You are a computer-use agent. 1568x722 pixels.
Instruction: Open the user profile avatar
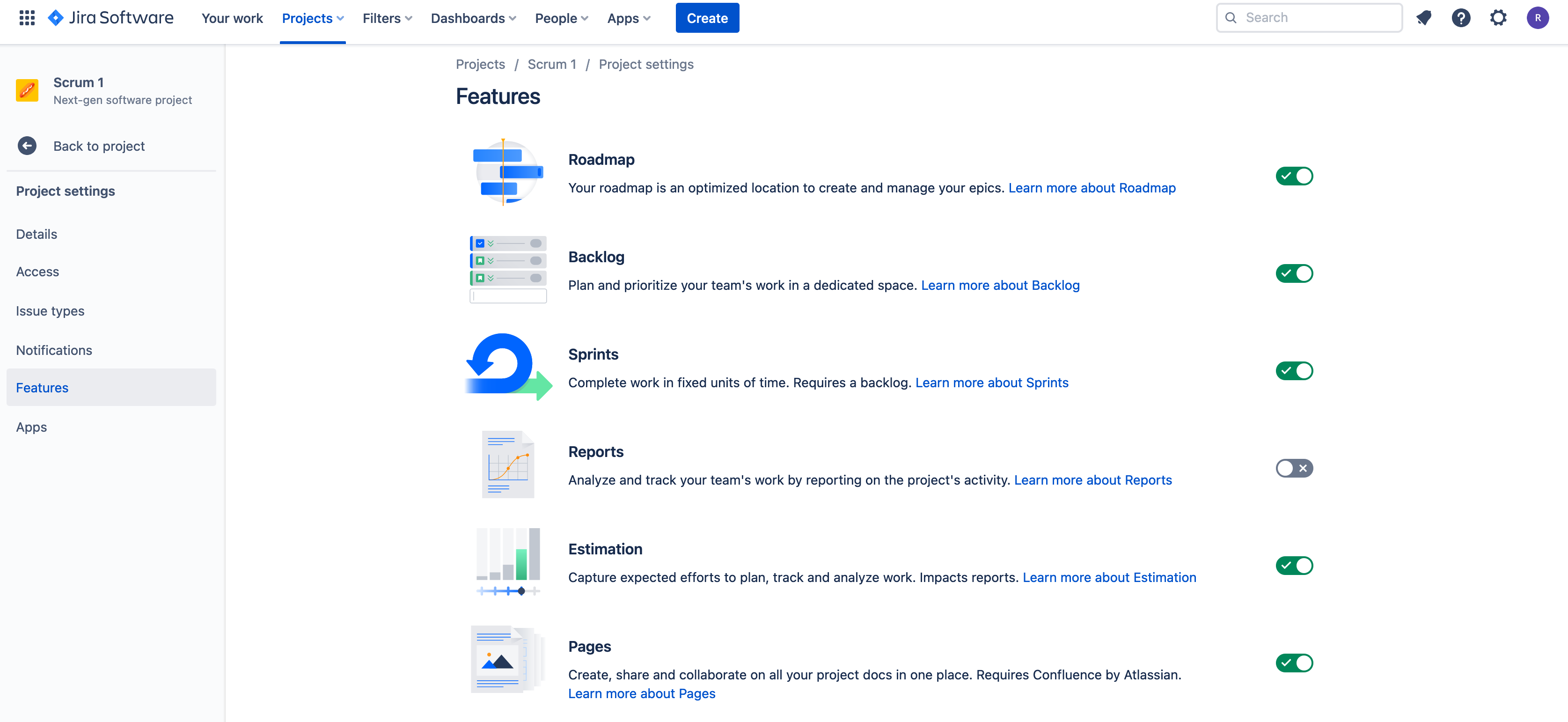[1538, 18]
